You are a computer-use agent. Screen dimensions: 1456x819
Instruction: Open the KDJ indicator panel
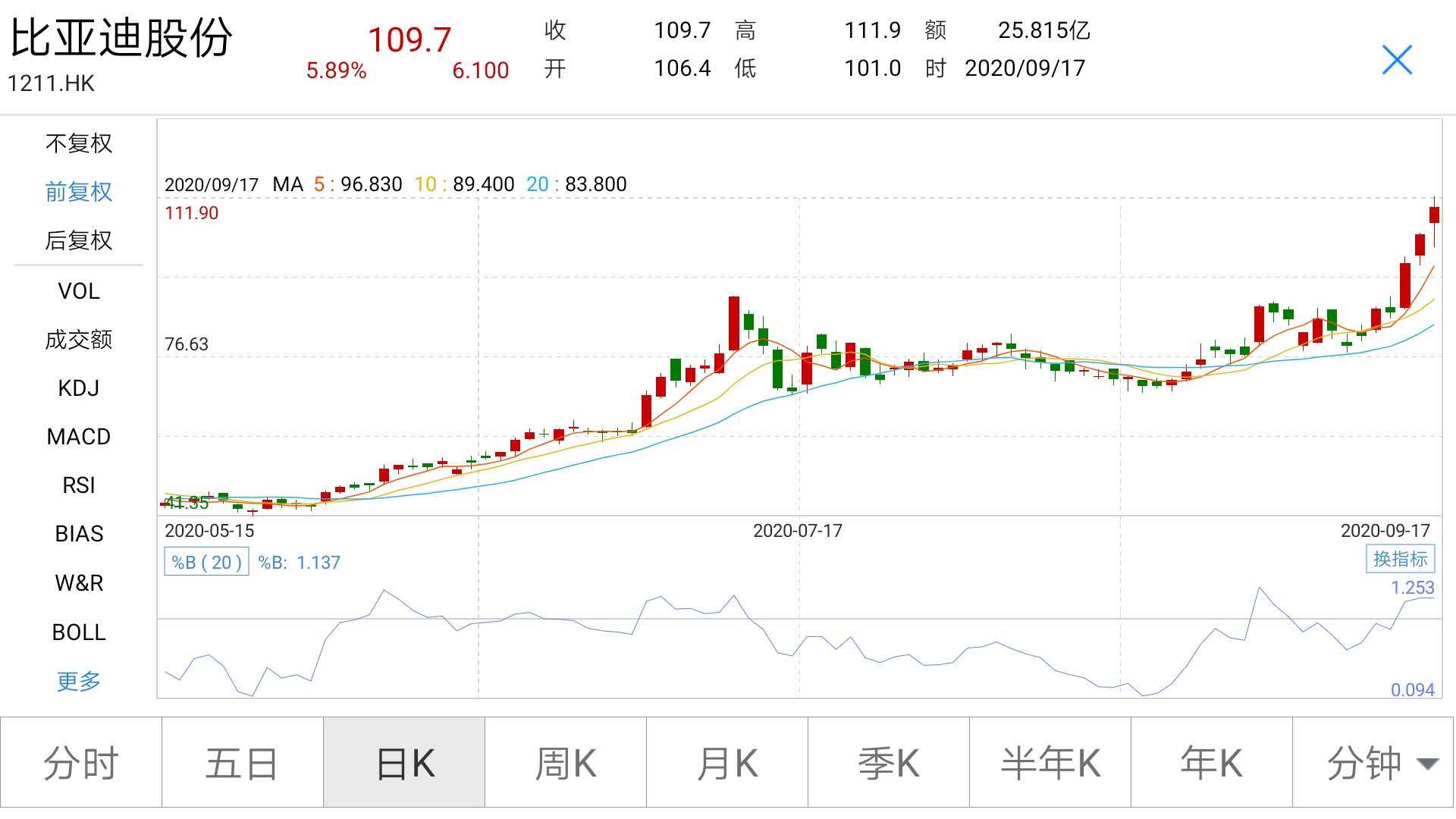(78, 388)
